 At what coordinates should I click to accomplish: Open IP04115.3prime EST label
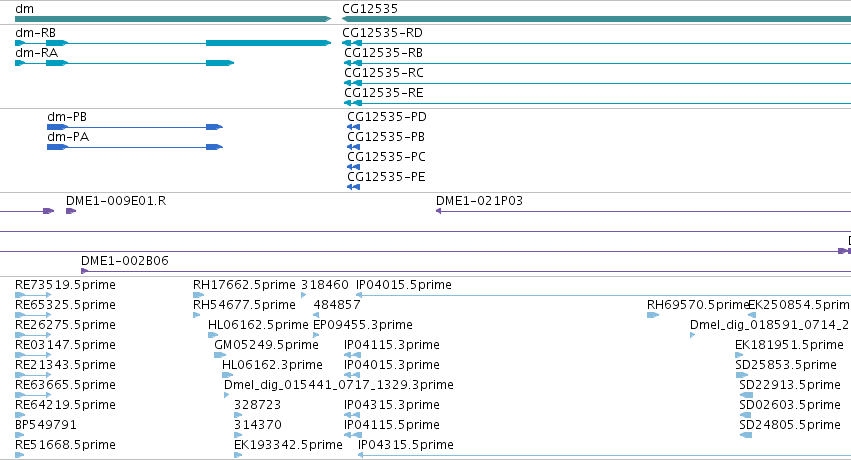pyautogui.click(x=391, y=345)
